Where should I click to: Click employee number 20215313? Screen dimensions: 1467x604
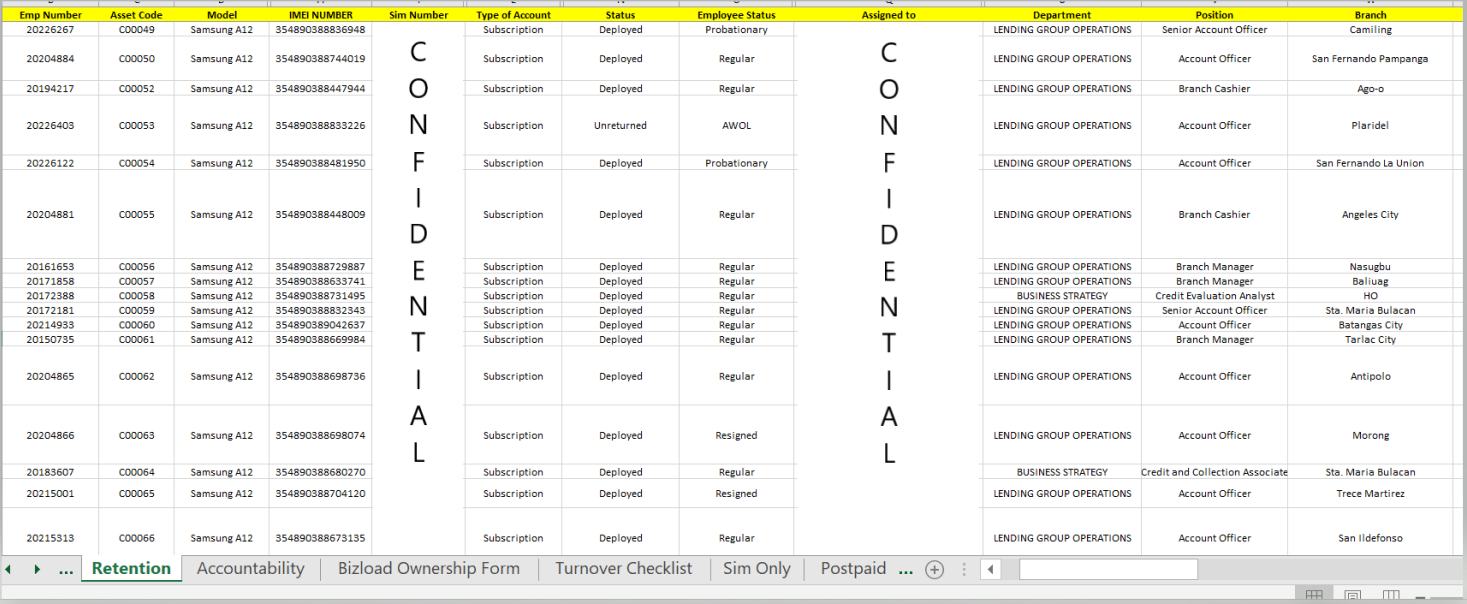point(50,538)
